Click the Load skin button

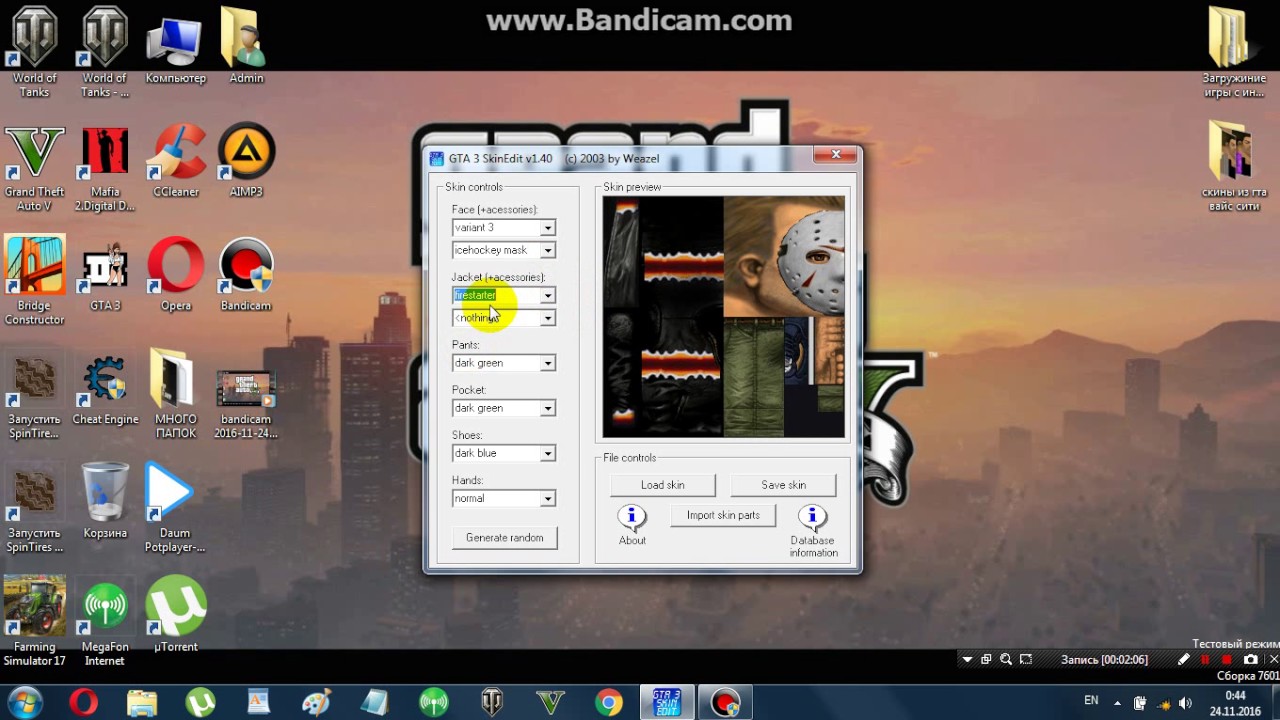pos(662,485)
